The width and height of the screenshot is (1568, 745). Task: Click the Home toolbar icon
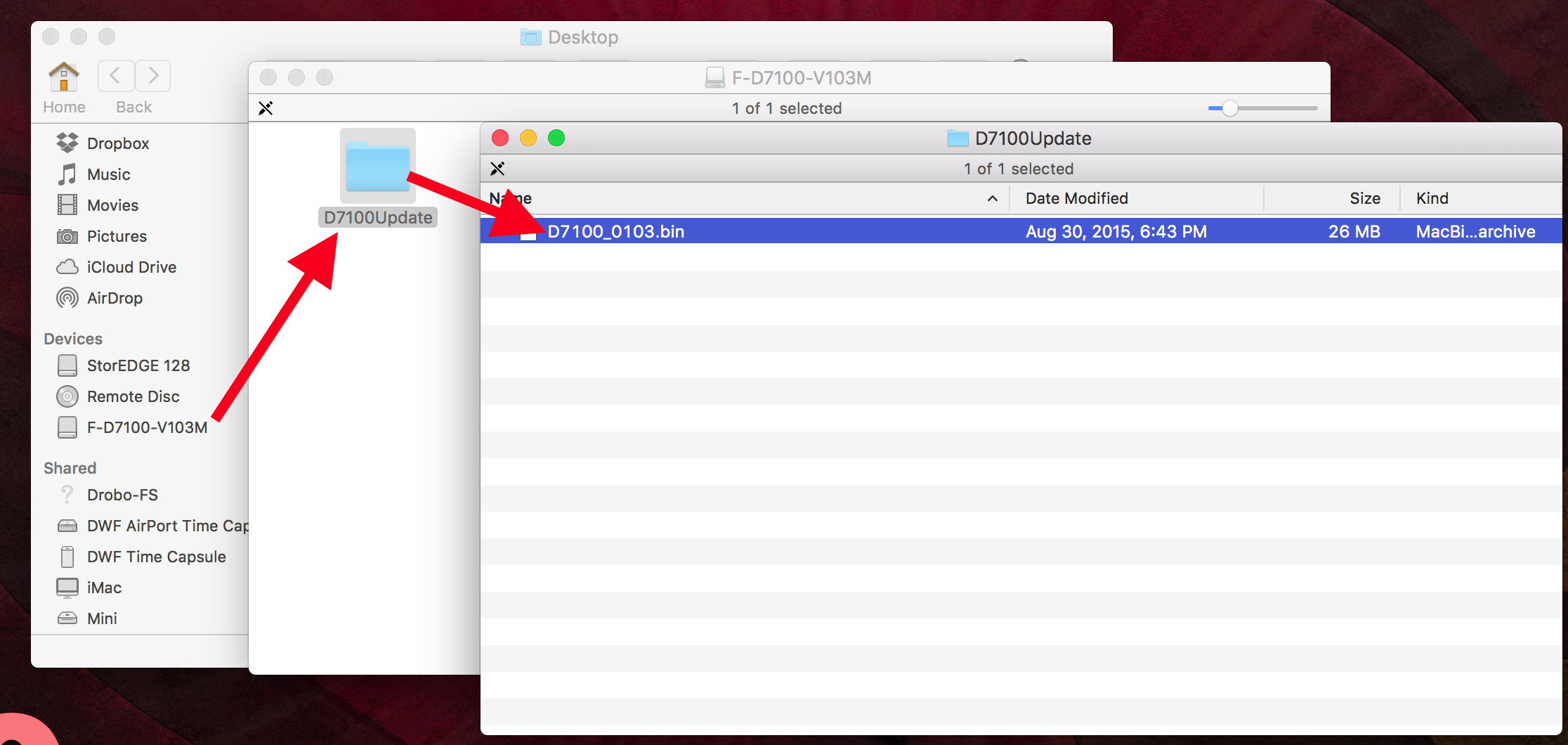coord(64,77)
